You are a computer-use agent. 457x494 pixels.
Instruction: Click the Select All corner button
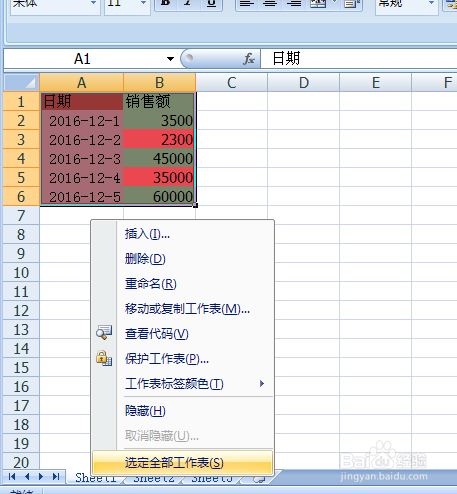coord(21,82)
